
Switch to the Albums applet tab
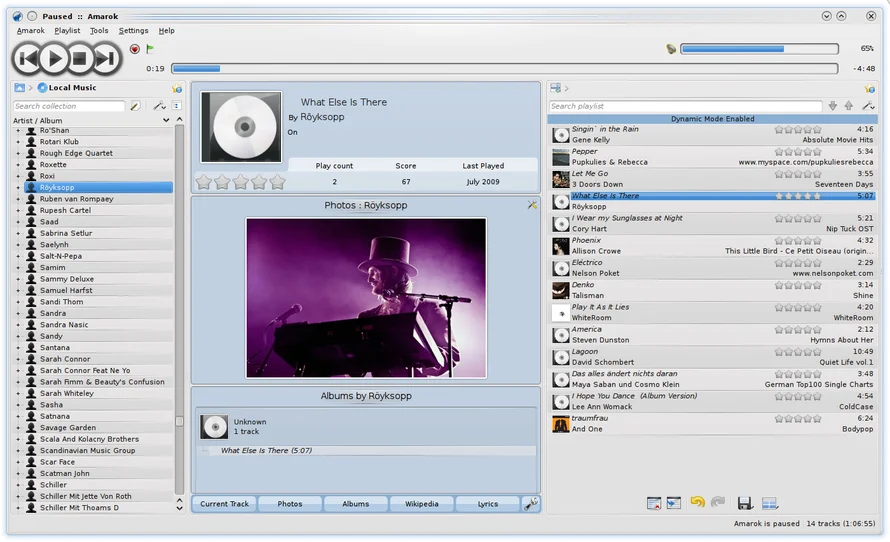[356, 504]
